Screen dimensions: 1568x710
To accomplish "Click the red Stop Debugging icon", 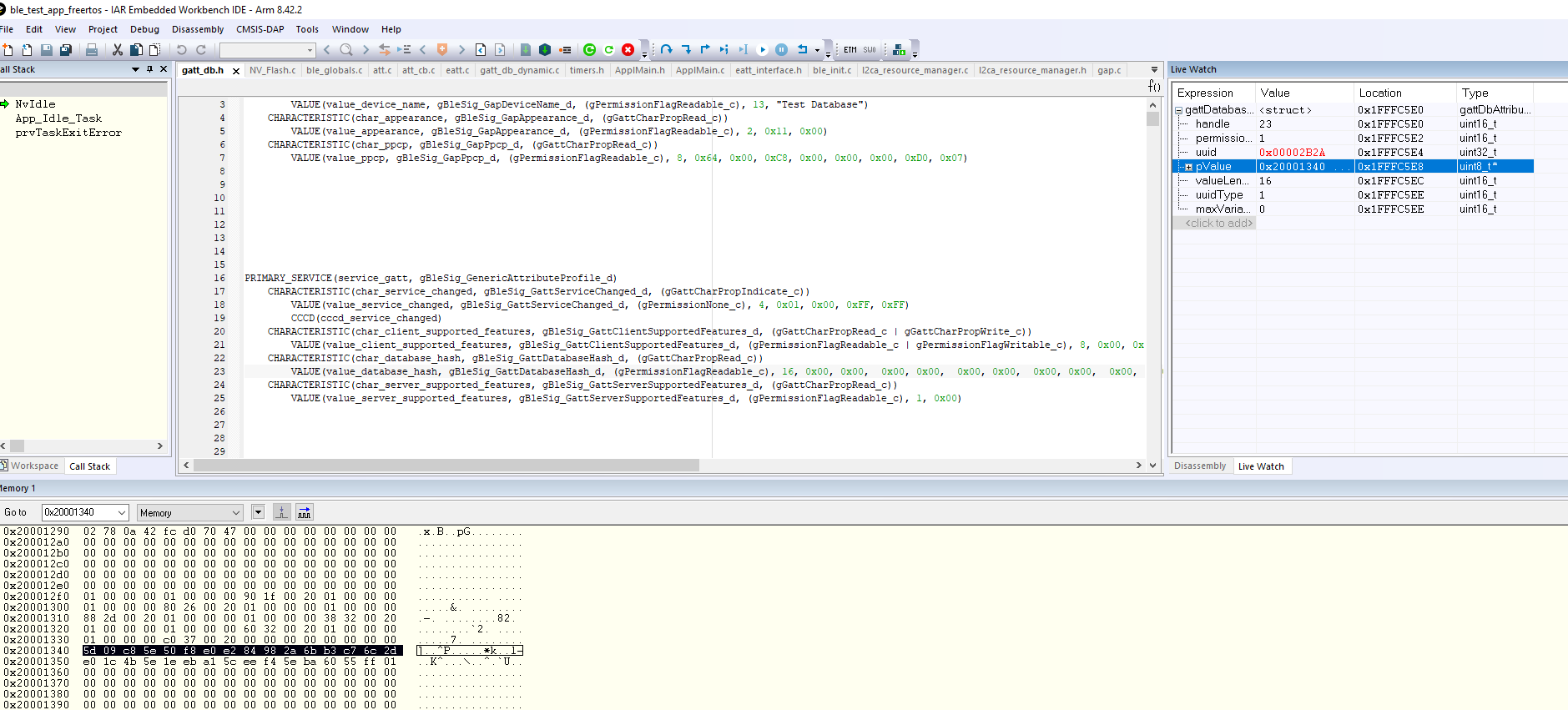I will tap(628, 50).
